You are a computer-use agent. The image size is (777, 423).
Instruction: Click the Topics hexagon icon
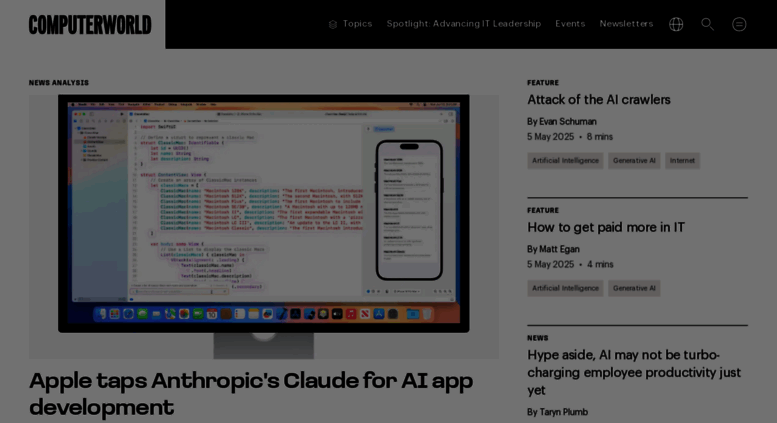click(333, 24)
